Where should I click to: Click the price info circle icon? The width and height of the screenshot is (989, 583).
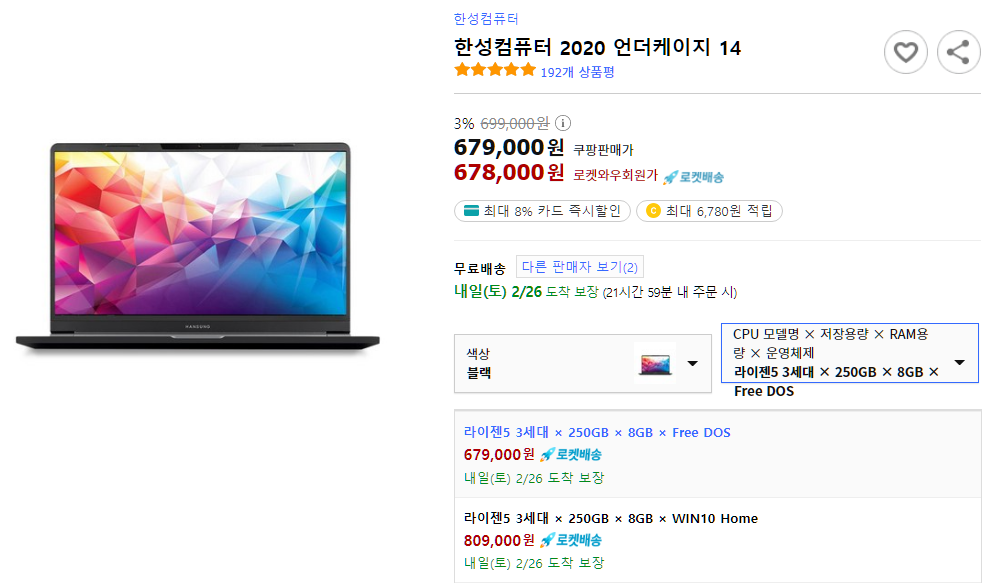pos(563,123)
